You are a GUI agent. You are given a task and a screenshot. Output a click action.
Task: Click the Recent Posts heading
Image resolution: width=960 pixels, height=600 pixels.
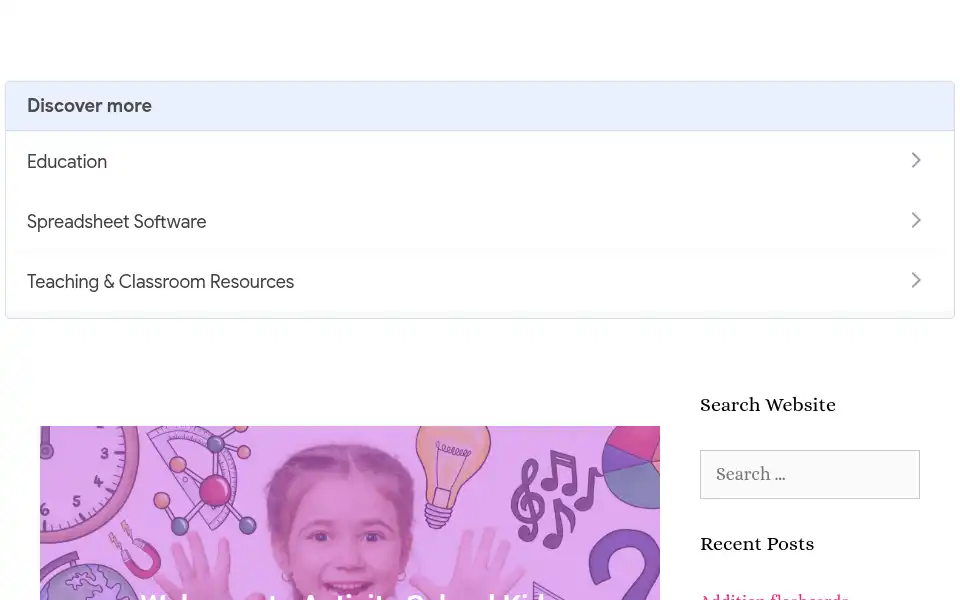(757, 544)
